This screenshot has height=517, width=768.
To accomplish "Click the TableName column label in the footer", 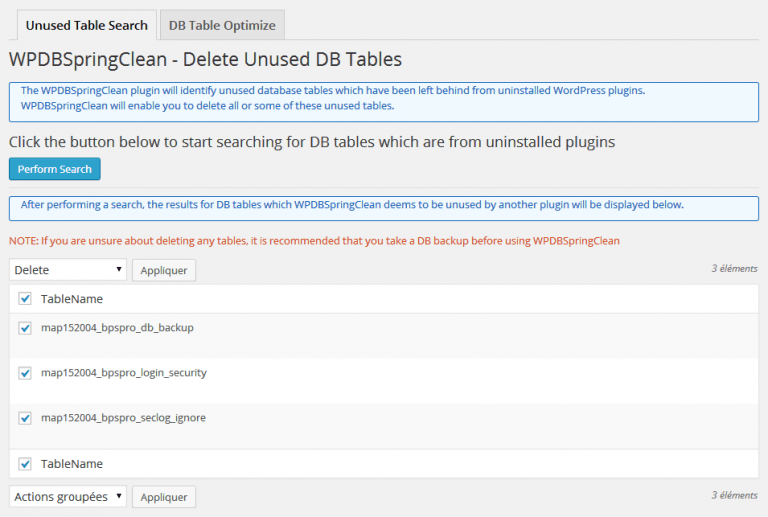I will click(71, 464).
